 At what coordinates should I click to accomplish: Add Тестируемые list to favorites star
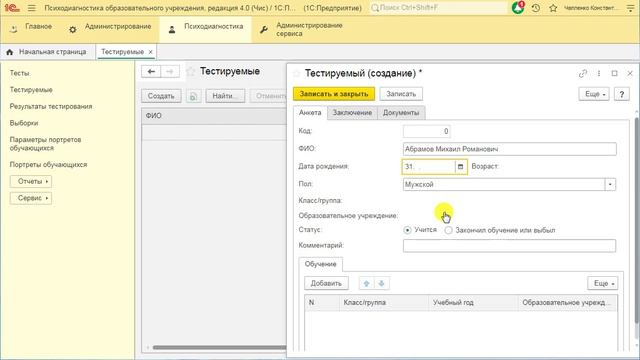coord(191,72)
